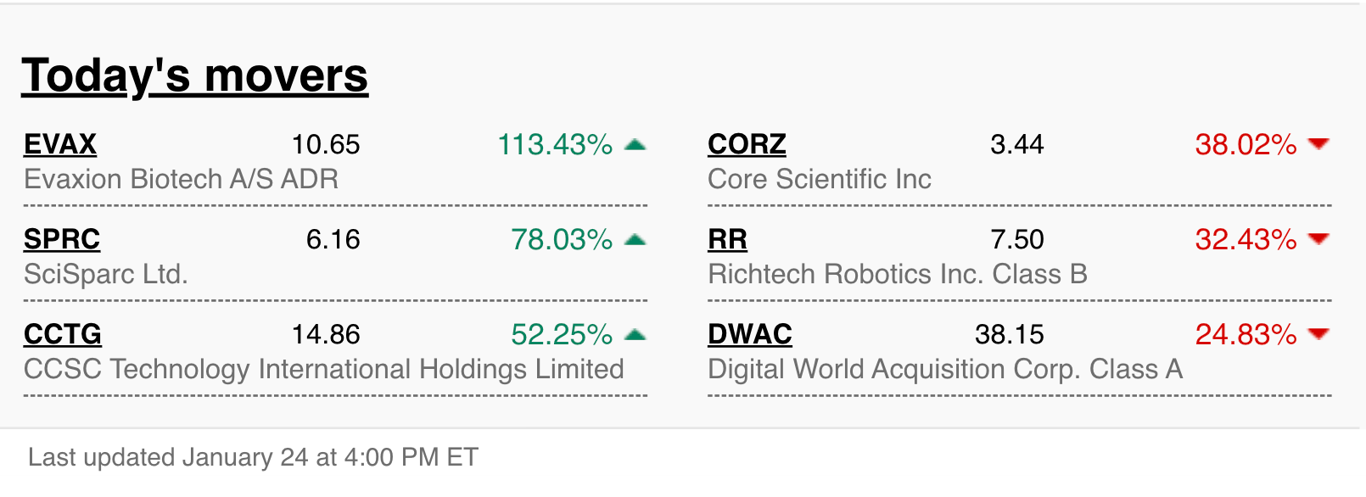Click red down arrow beside 24.83%
The width and height of the screenshot is (1366, 497).
[x=1319, y=334]
